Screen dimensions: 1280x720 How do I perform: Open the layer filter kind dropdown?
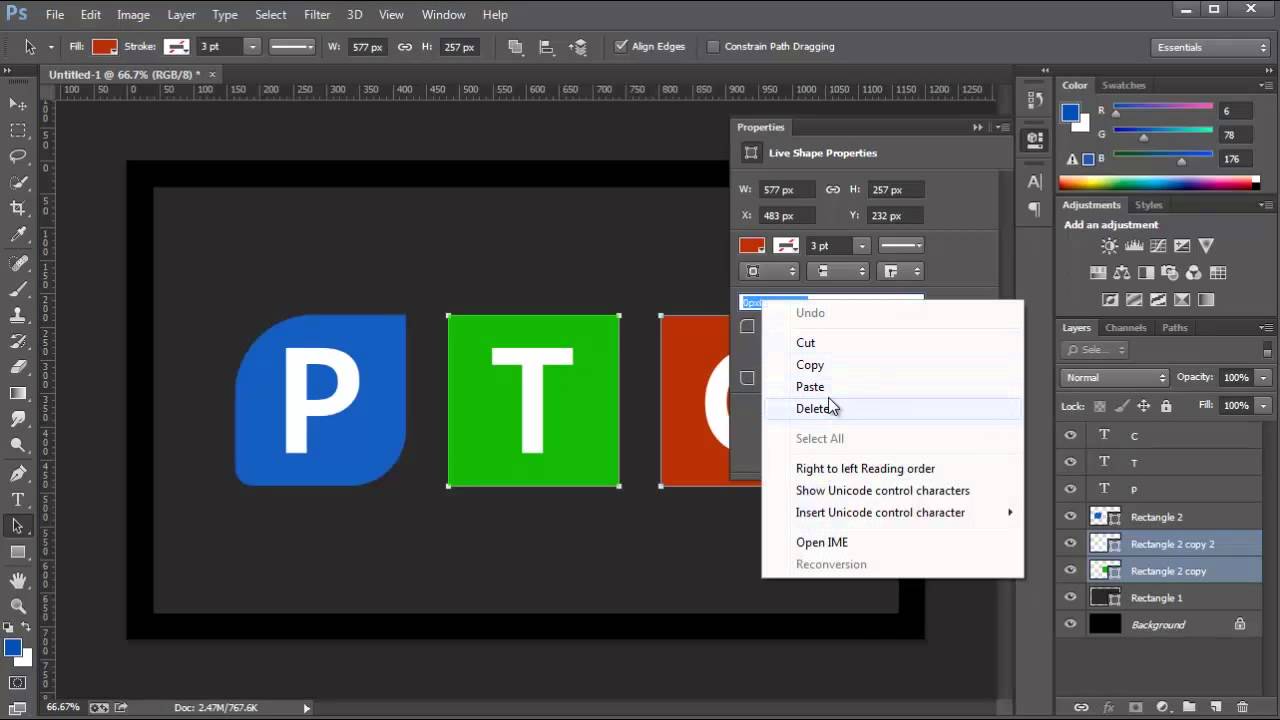[x=1095, y=349]
